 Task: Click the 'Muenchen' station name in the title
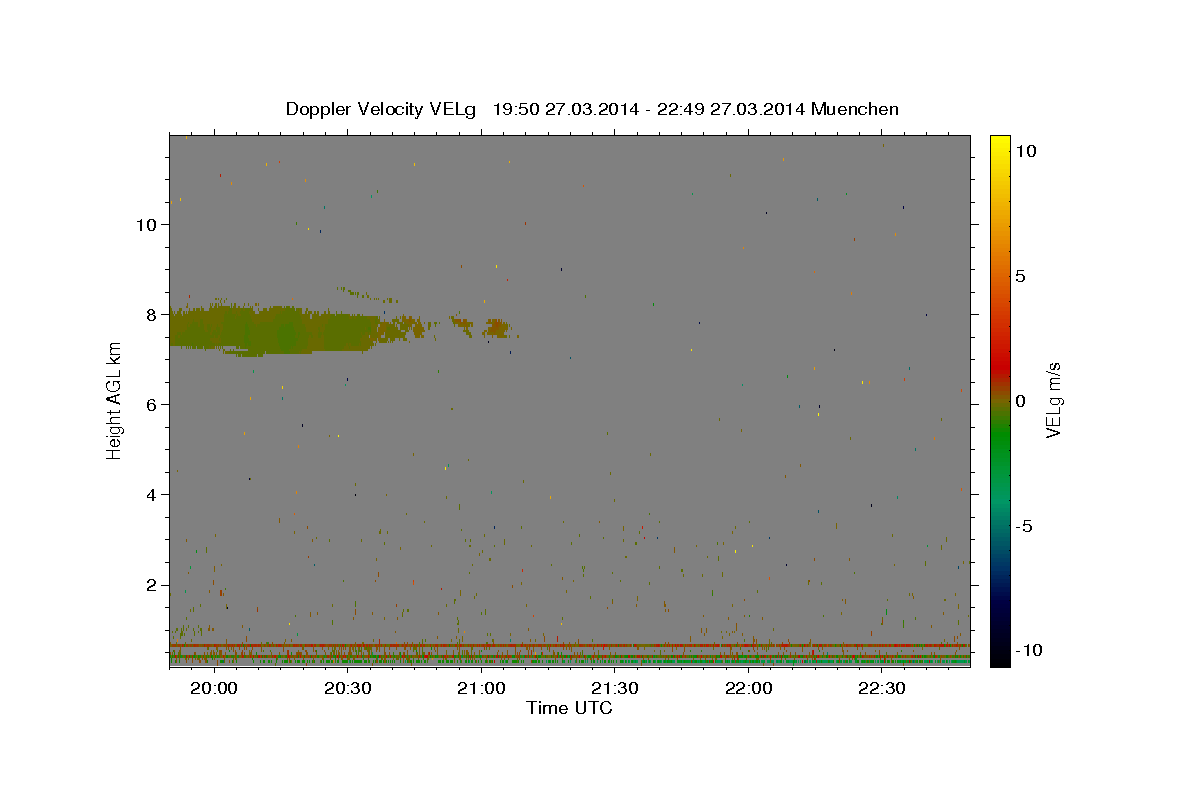click(855, 109)
